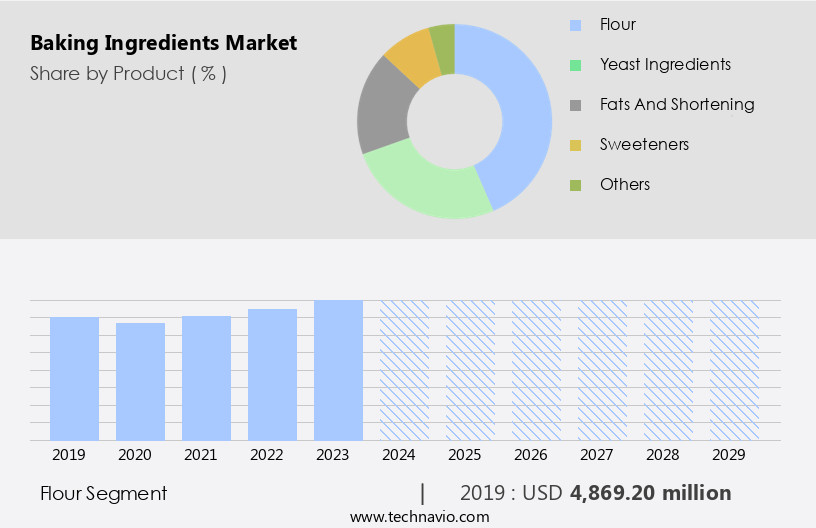Select the Fats And Shortening legend label
Image resolution: width=816 pixels, height=528 pixels.
click(x=677, y=104)
